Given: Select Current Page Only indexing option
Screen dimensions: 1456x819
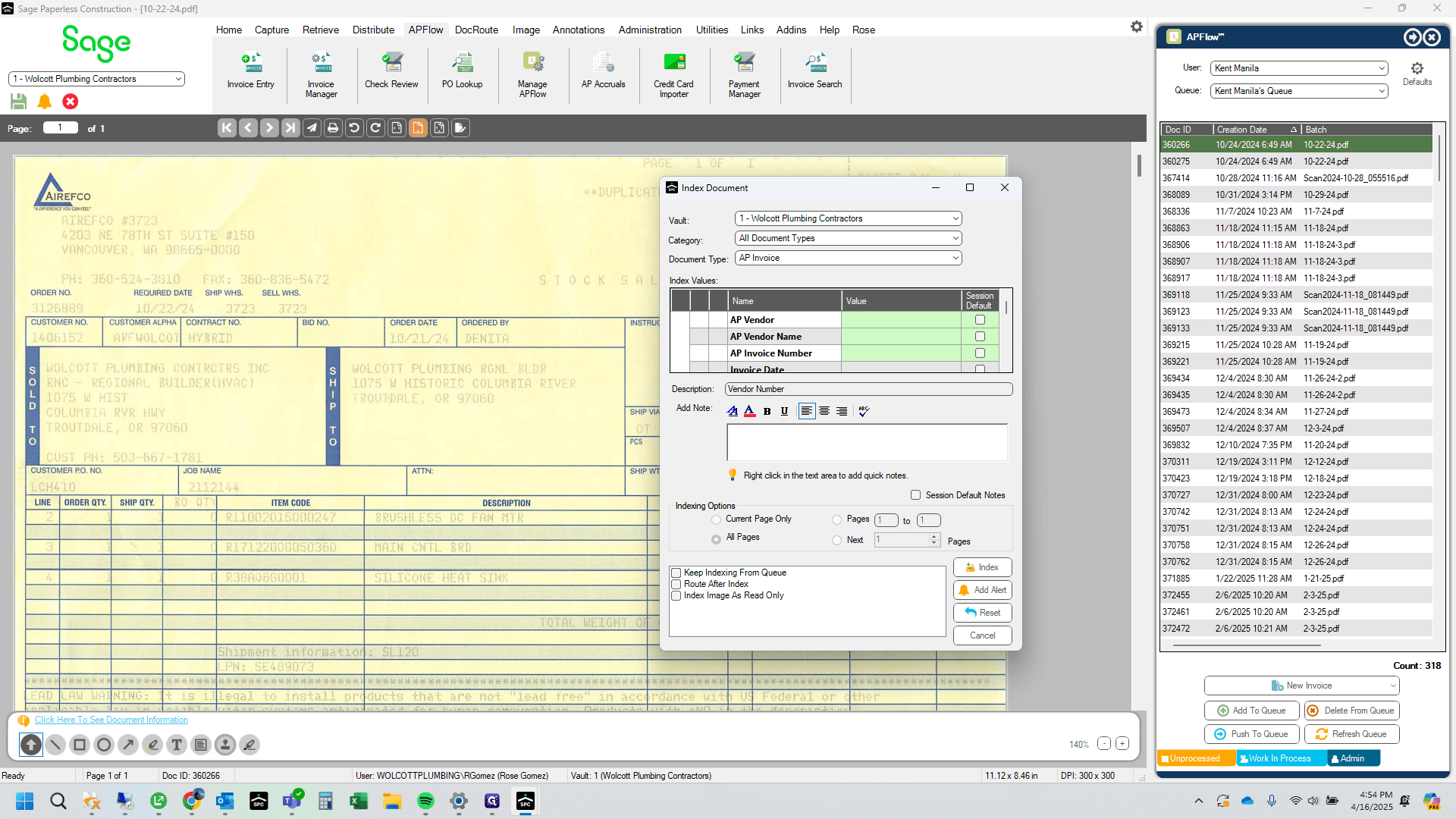Looking at the screenshot, I should (x=716, y=519).
